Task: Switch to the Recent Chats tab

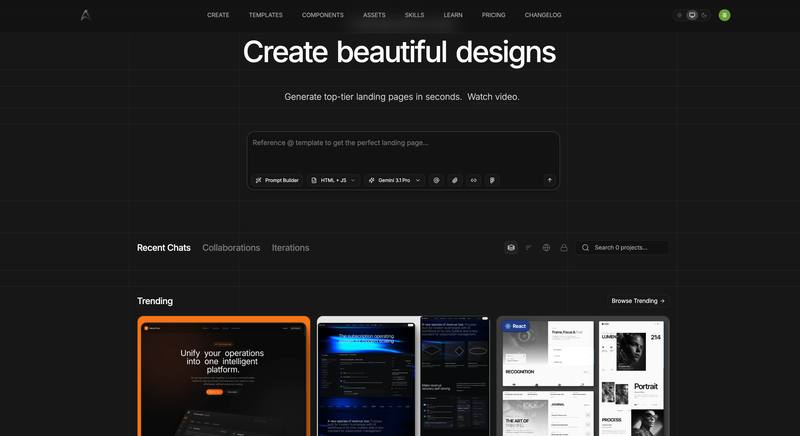Action: (x=164, y=248)
